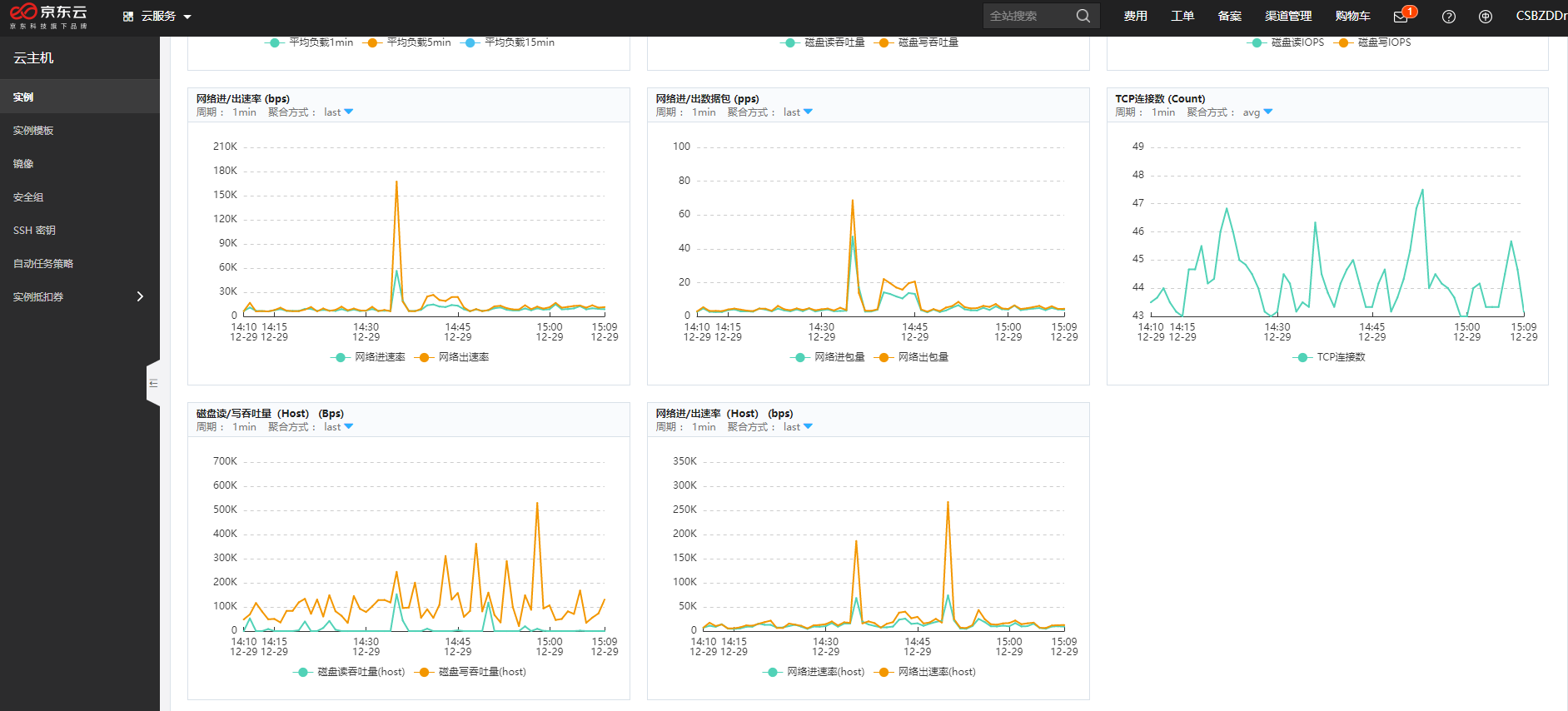Open the 备案 top link

pyautogui.click(x=1229, y=17)
